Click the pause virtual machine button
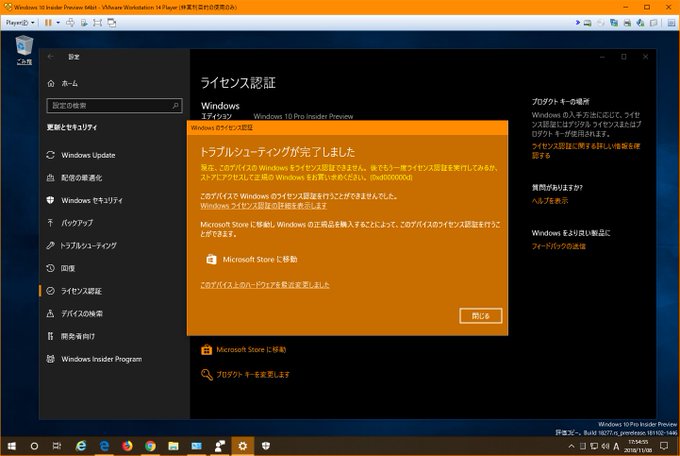 tap(48, 23)
